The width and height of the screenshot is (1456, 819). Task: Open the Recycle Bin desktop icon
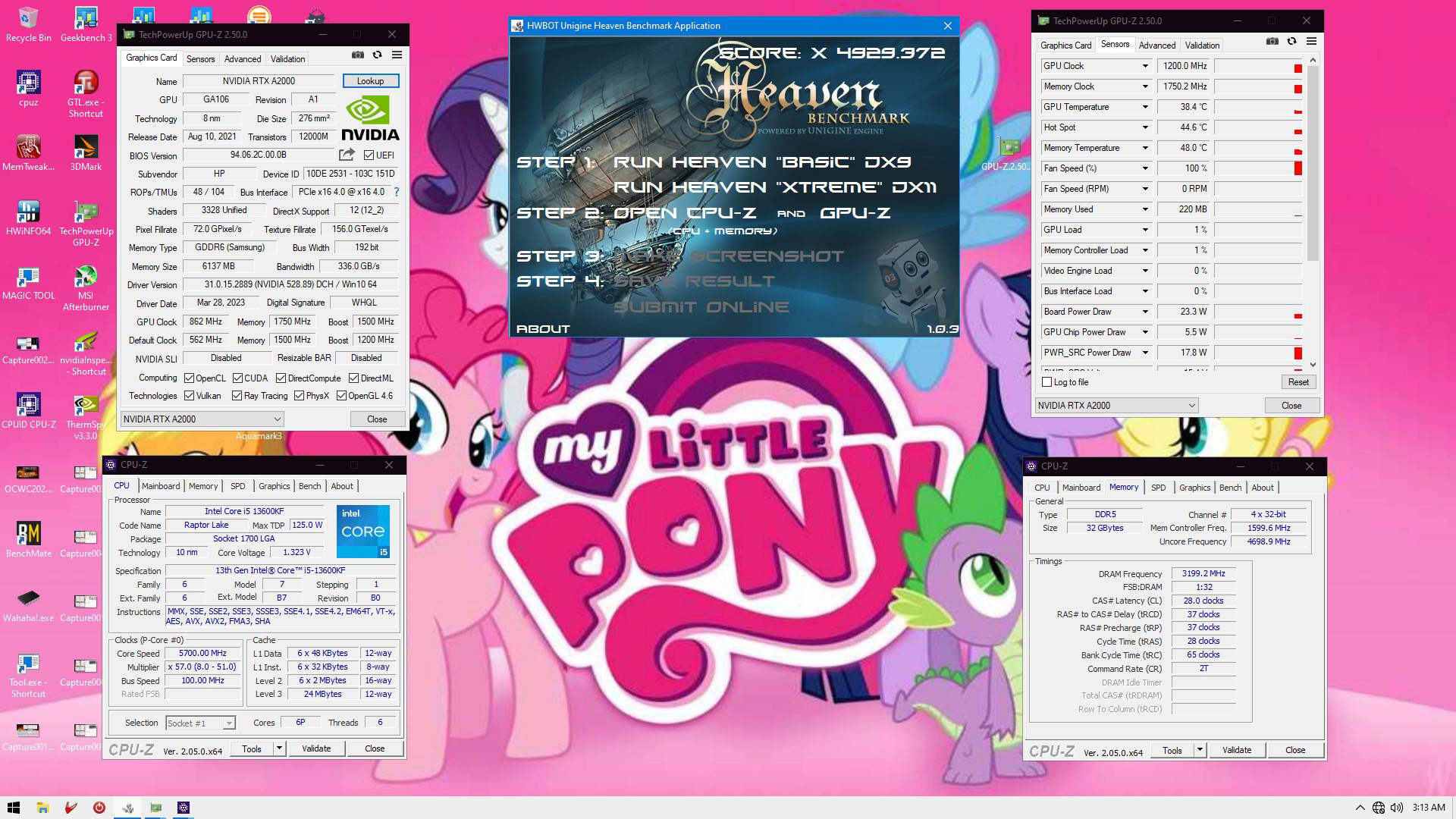tap(29, 24)
